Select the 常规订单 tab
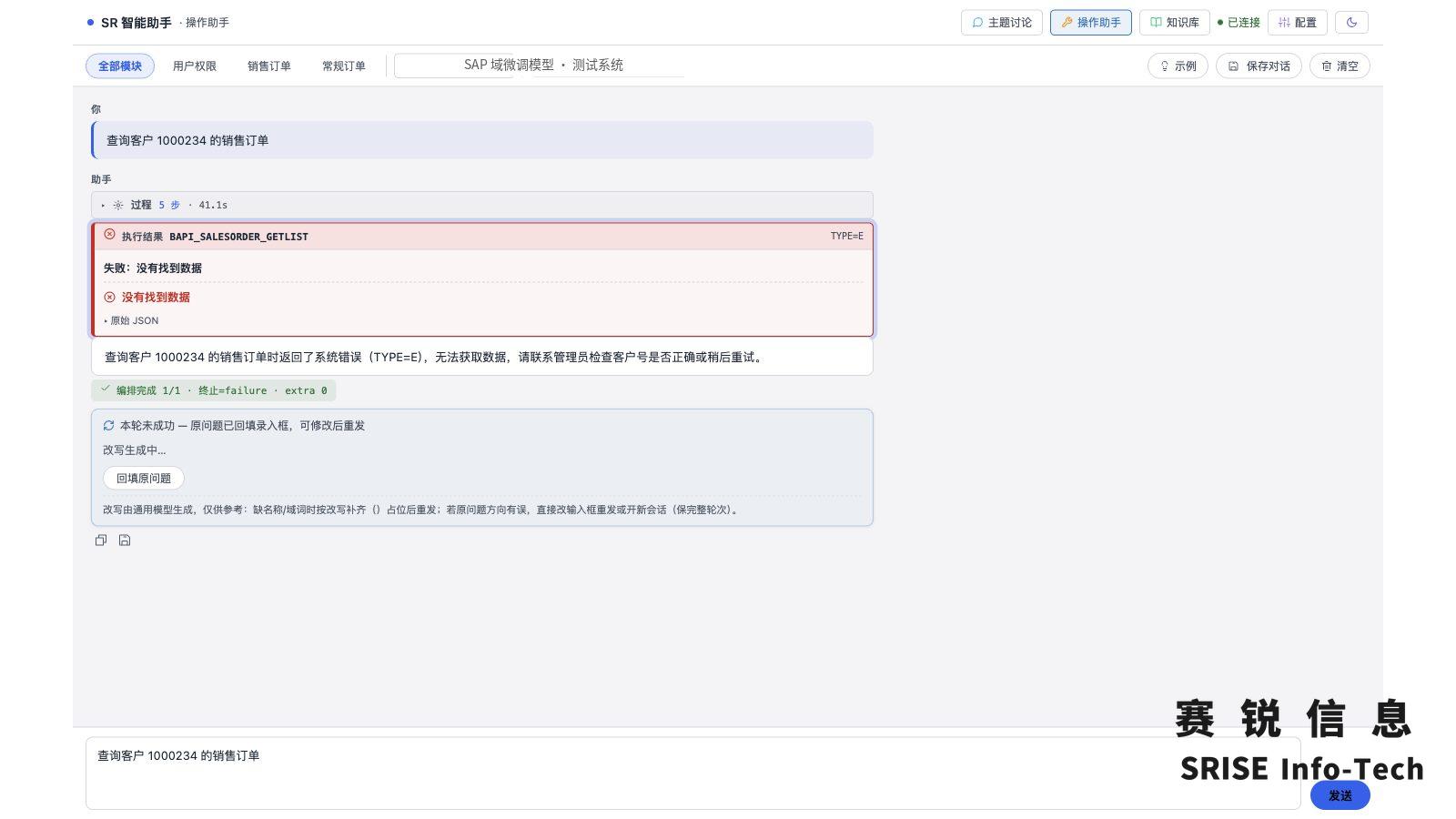Viewport: 1456px width, 819px height. tap(344, 66)
